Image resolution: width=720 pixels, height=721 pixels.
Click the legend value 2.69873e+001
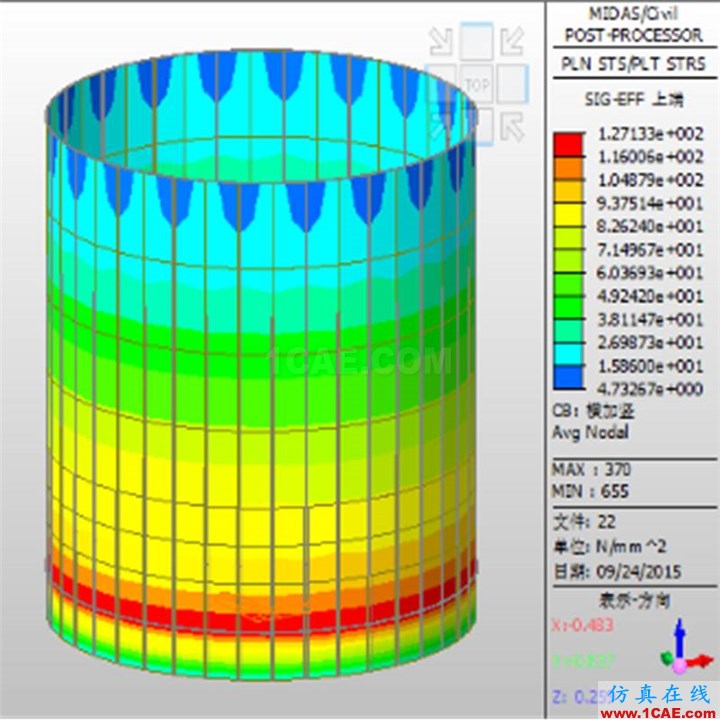pyautogui.click(x=650, y=343)
